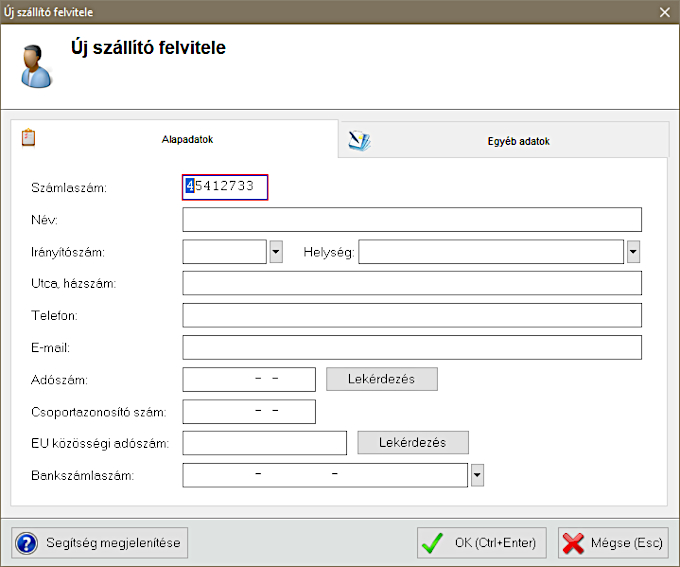
Task: Switch to the Alapadatok tab
Action: click(187, 141)
